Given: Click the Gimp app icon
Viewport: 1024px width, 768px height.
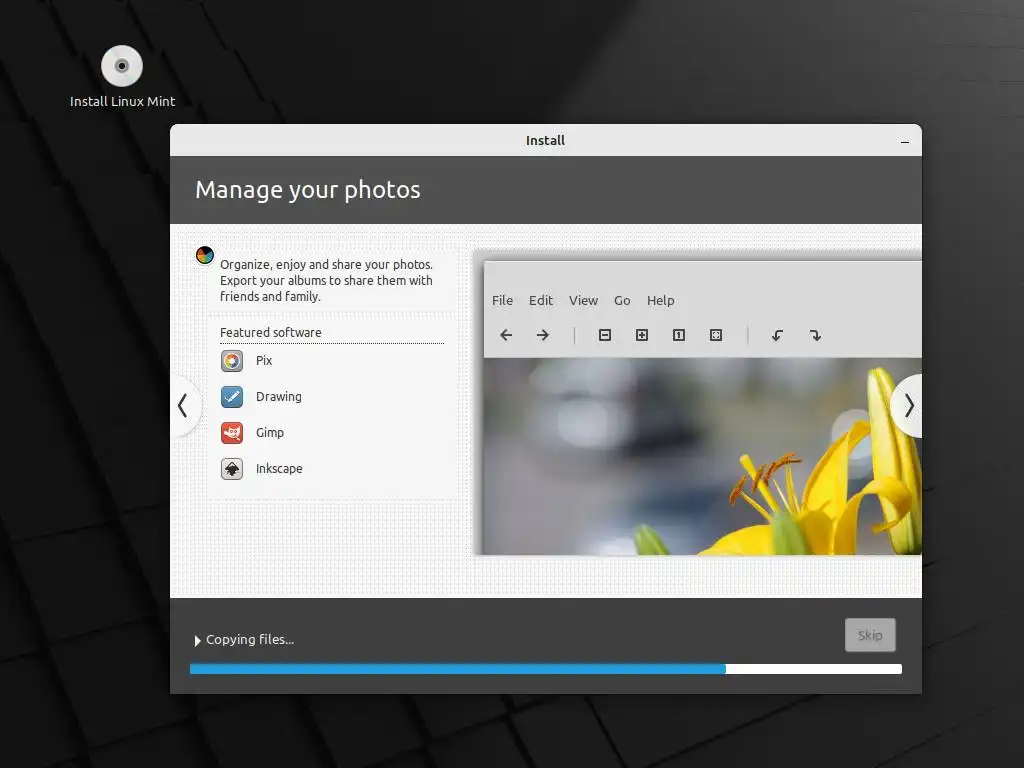Looking at the screenshot, I should [232, 432].
